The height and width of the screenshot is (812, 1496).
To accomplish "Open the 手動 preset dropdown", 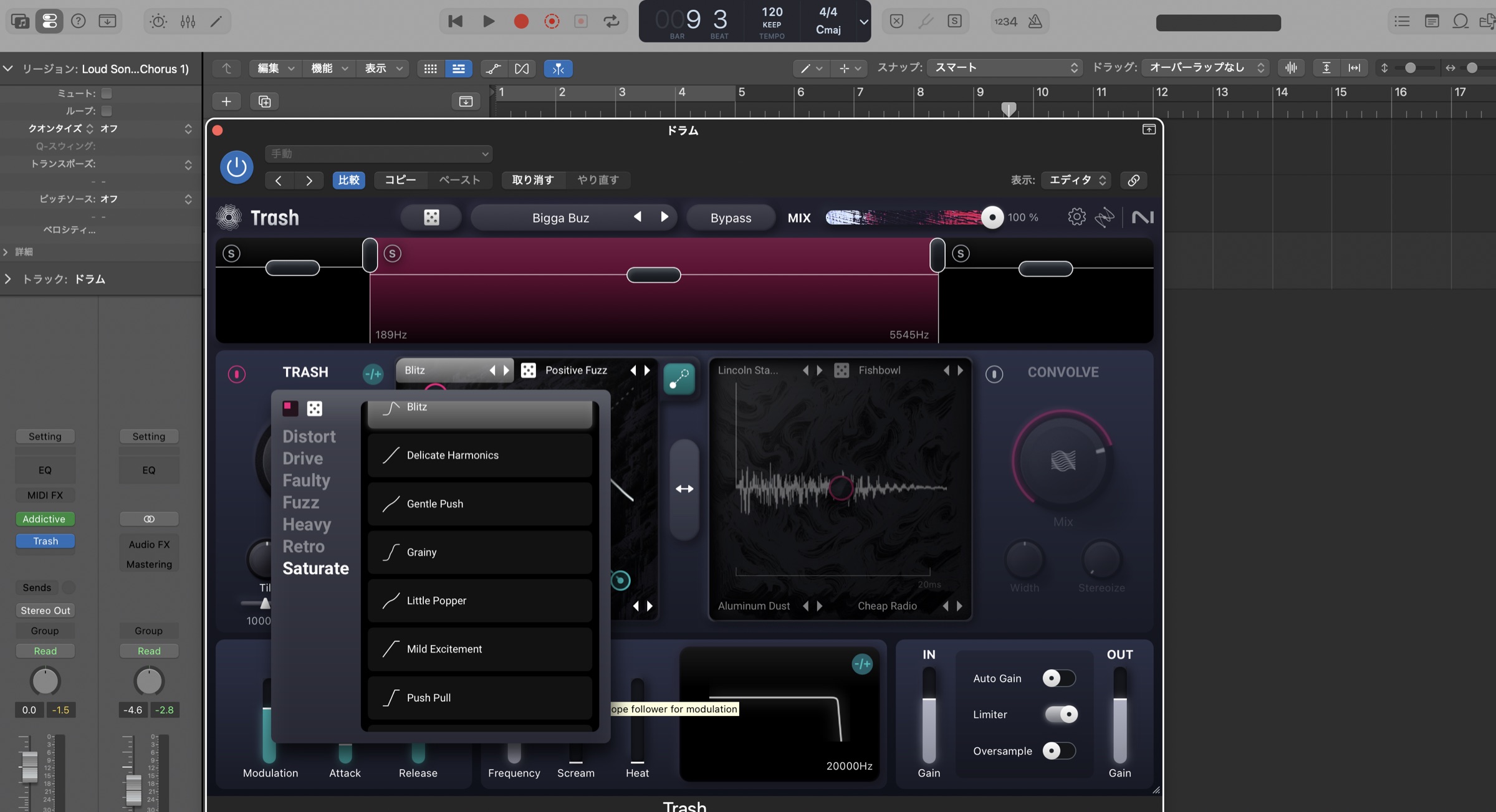I will click(x=378, y=153).
